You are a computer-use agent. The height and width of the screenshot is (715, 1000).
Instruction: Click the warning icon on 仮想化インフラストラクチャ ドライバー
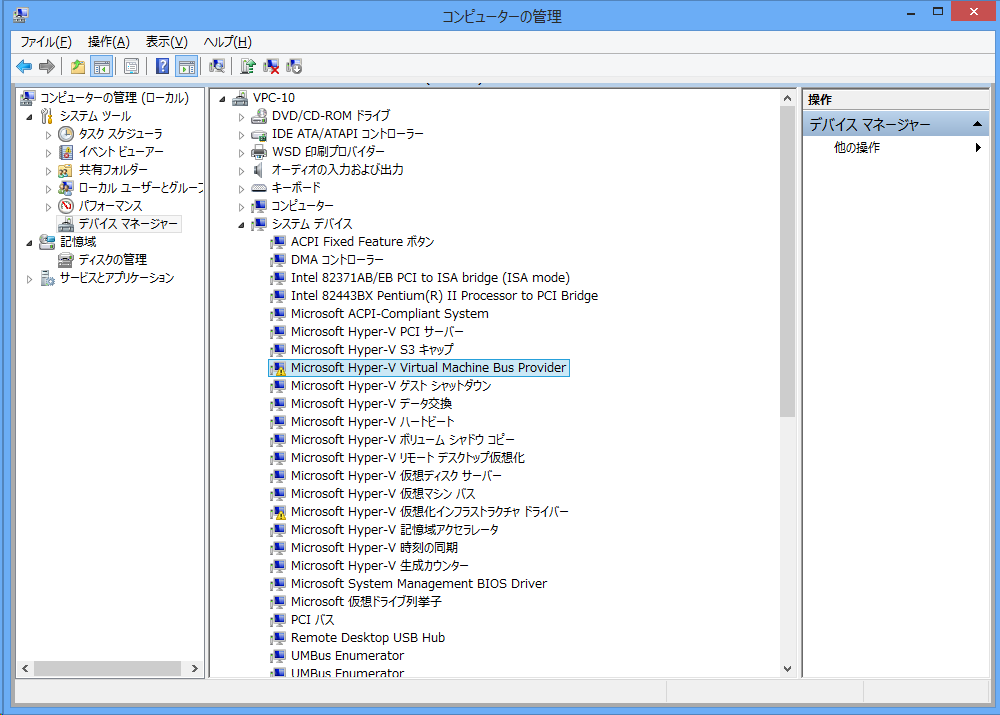278,512
